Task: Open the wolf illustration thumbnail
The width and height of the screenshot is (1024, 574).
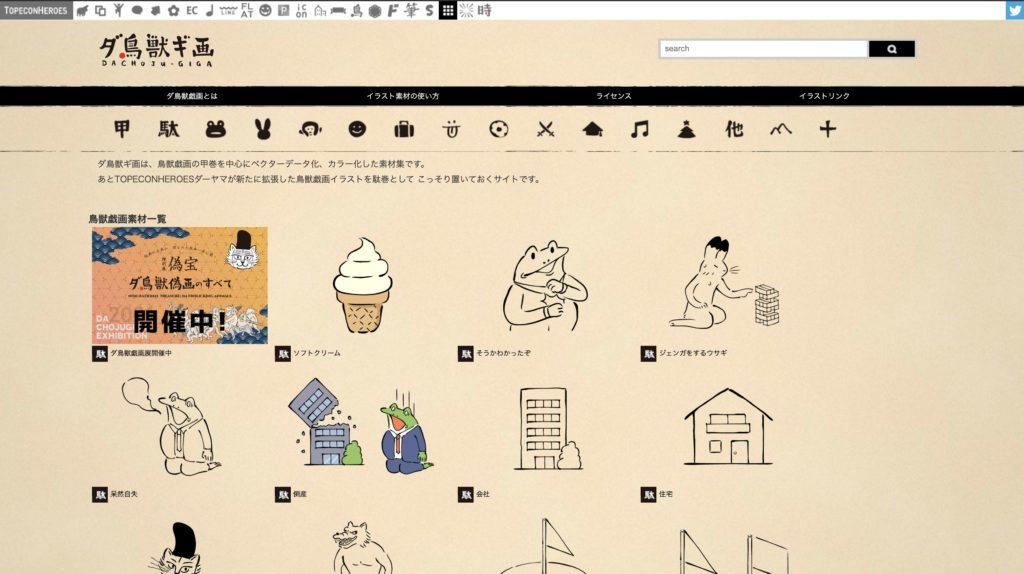Action: (x=361, y=547)
